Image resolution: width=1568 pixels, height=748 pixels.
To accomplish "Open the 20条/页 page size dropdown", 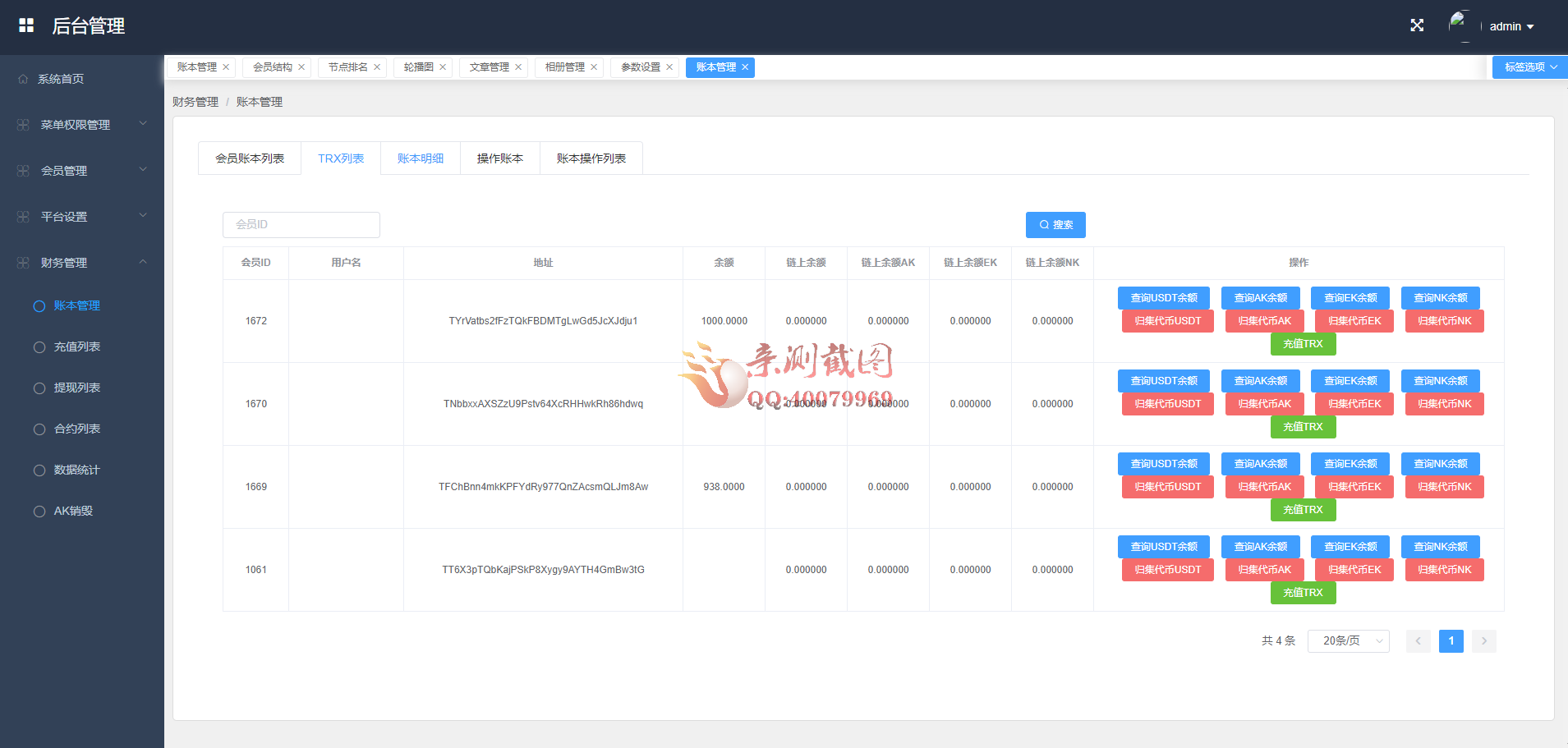I will coord(1347,640).
